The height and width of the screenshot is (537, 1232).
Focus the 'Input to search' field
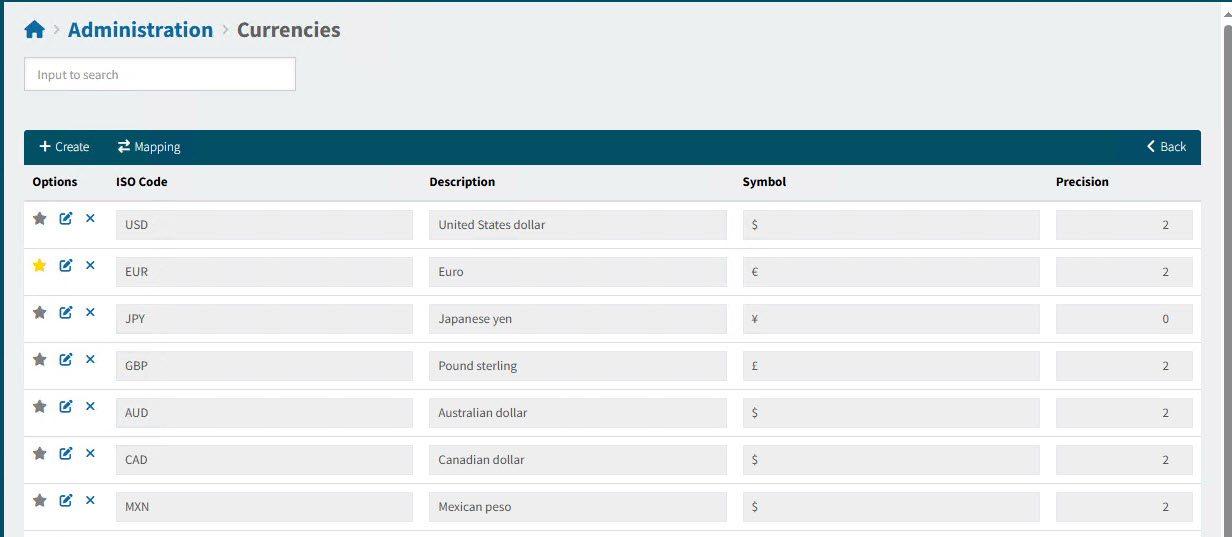160,75
